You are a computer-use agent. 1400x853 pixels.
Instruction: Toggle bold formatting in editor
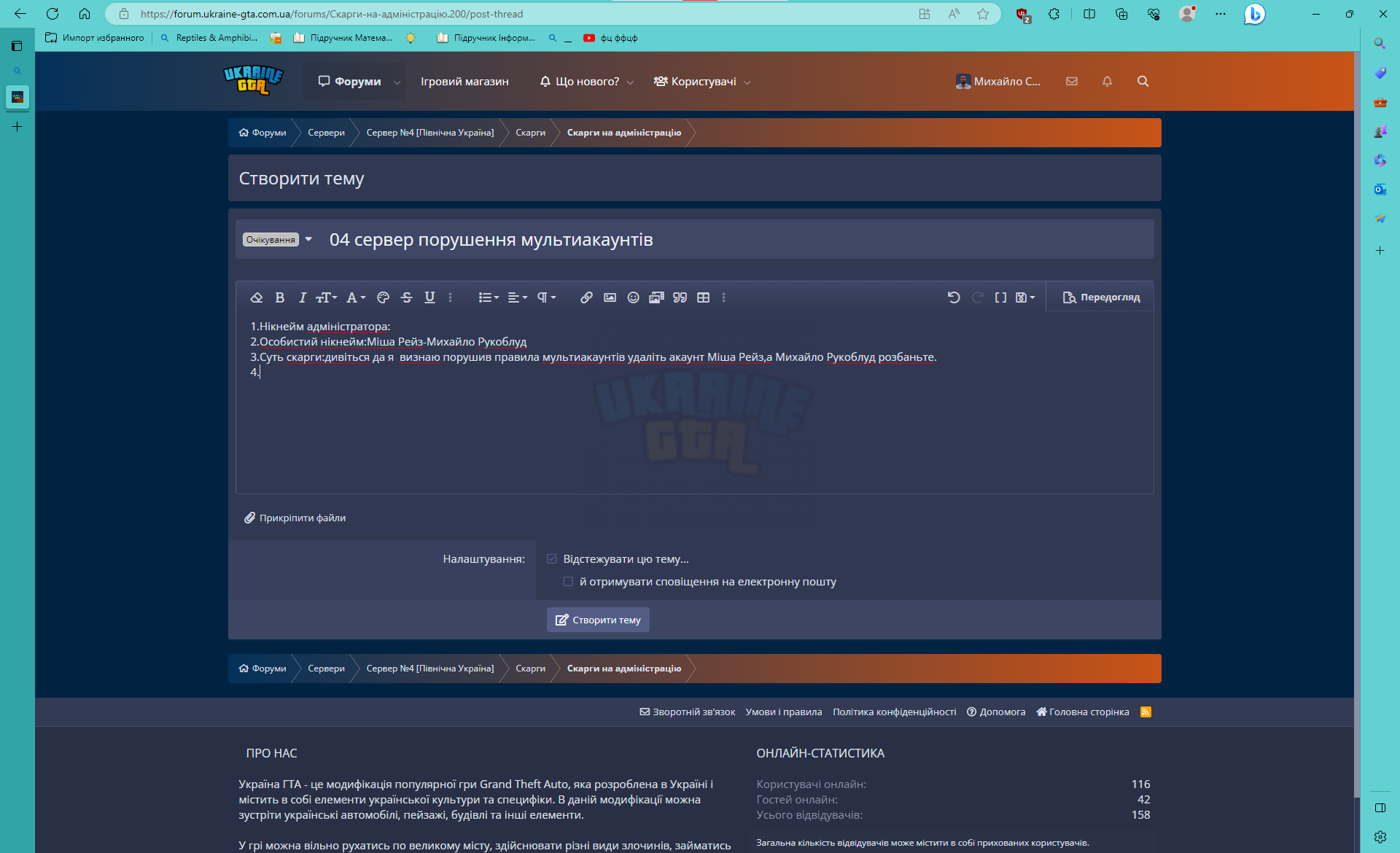pyautogui.click(x=279, y=297)
